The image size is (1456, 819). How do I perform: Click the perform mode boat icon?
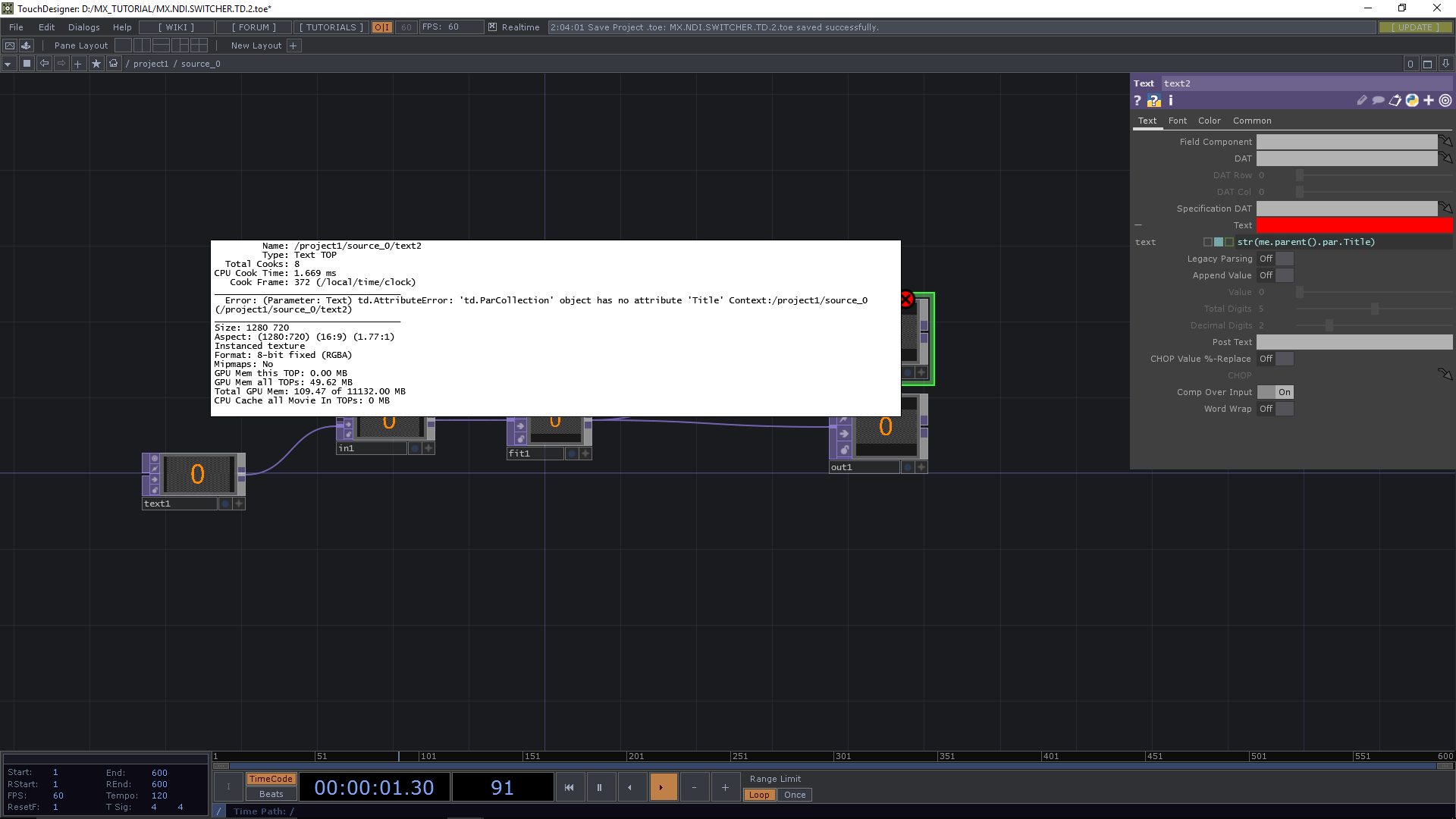27,45
